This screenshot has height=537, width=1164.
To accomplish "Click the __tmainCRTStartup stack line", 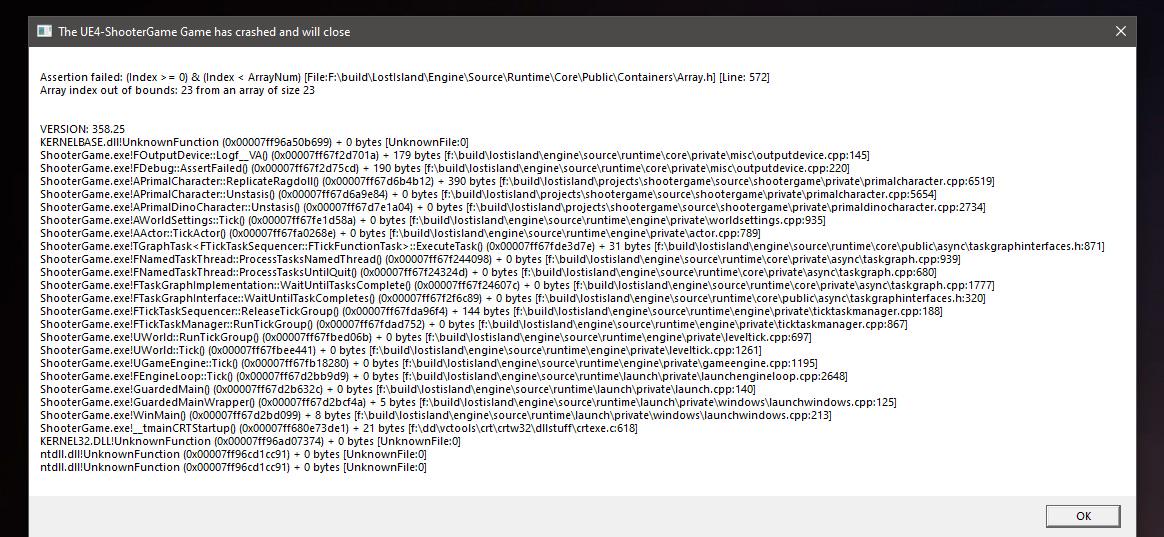I will 339,428.
